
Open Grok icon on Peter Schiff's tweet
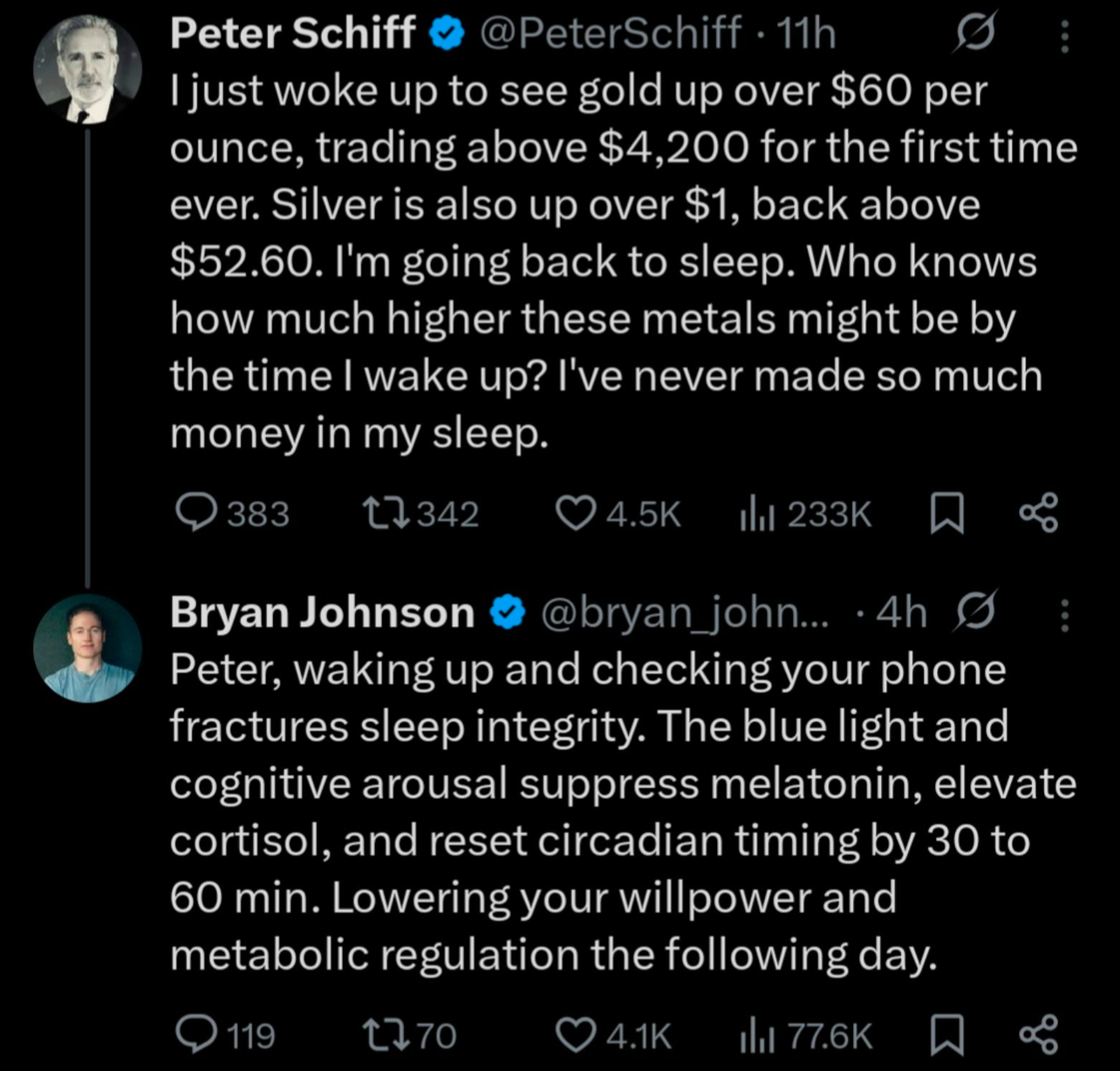click(975, 35)
